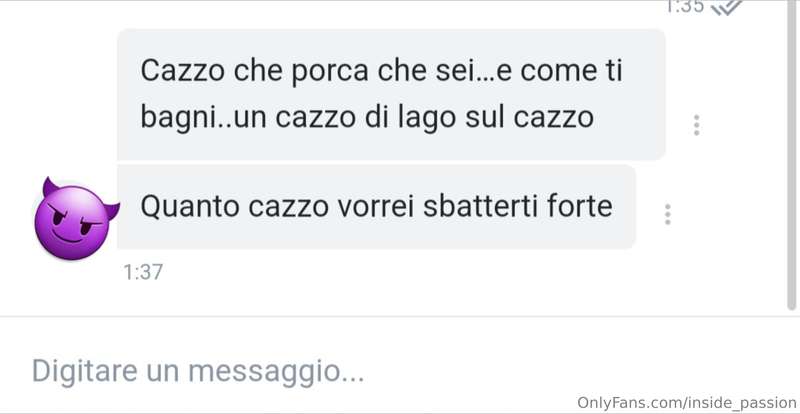Screen dimensions: 800x414
Task: Click the chat's vertical scrollbar
Action: click(792, 155)
